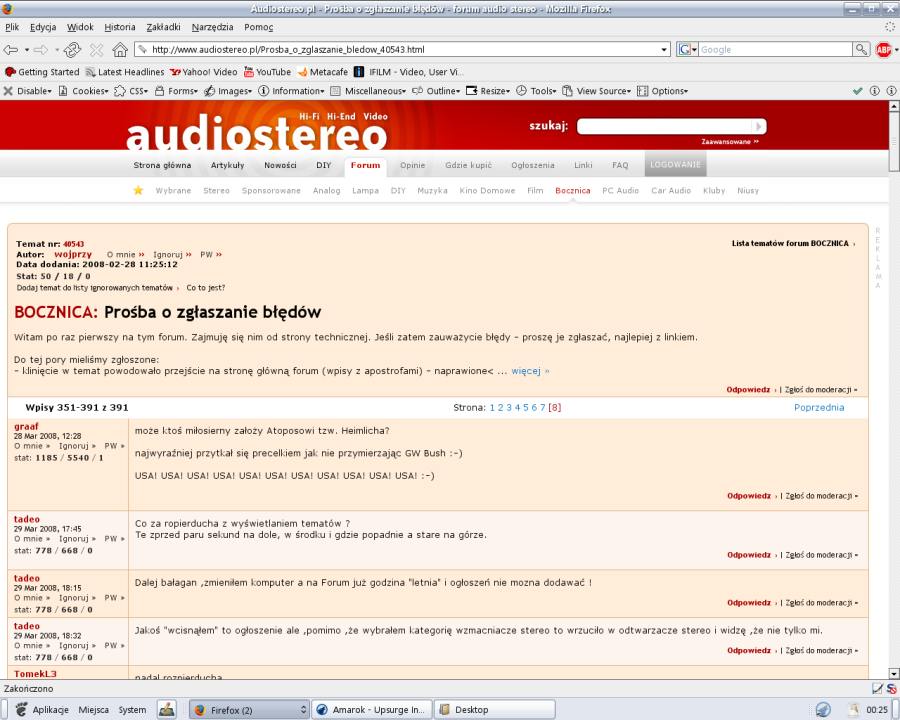Viewport: 900px width, 720px height.
Task: Switch to Desktop taskbar button
Action: pos(495,710)
